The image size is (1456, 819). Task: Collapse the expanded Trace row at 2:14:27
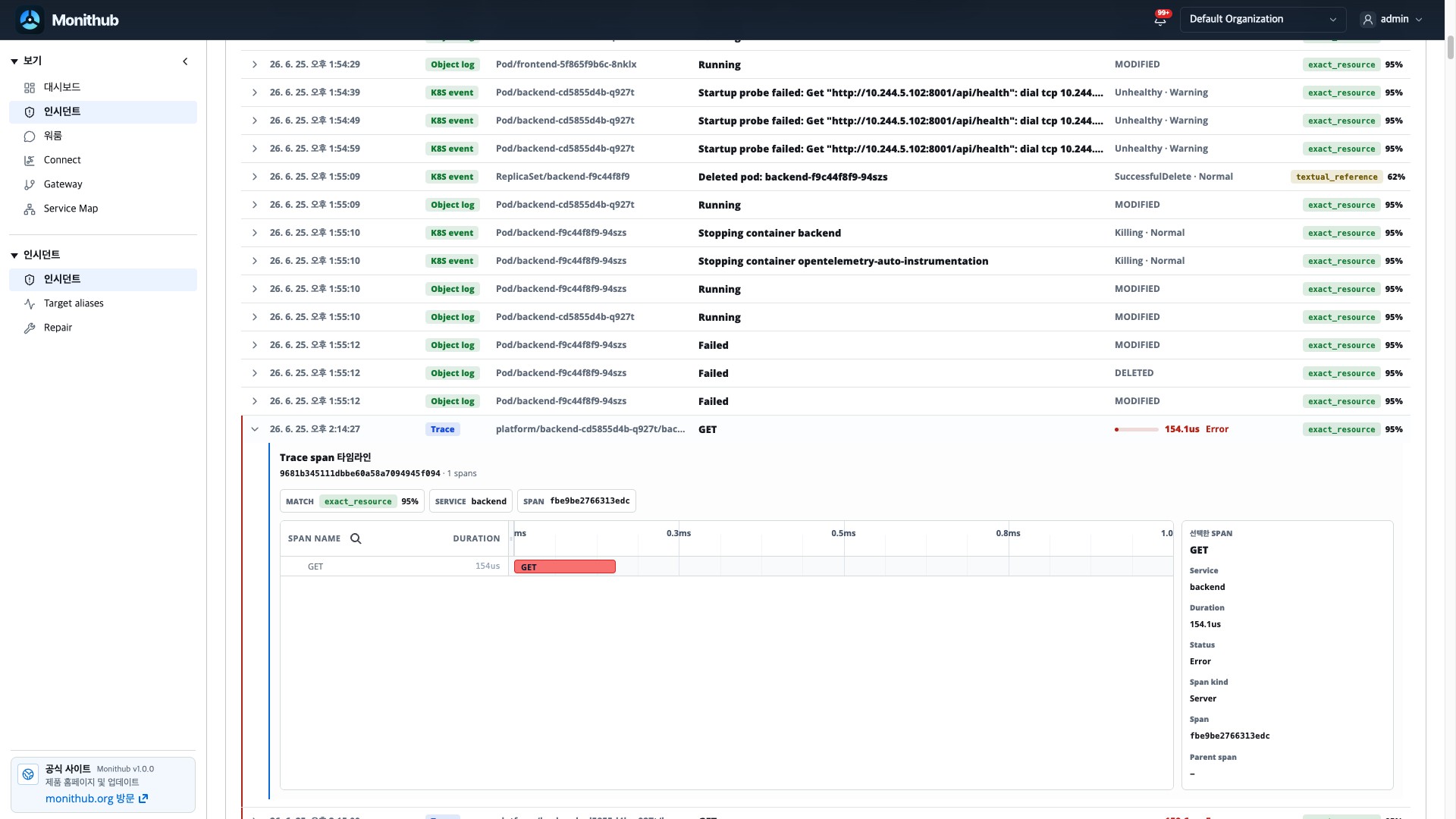[x=255, y=429]
